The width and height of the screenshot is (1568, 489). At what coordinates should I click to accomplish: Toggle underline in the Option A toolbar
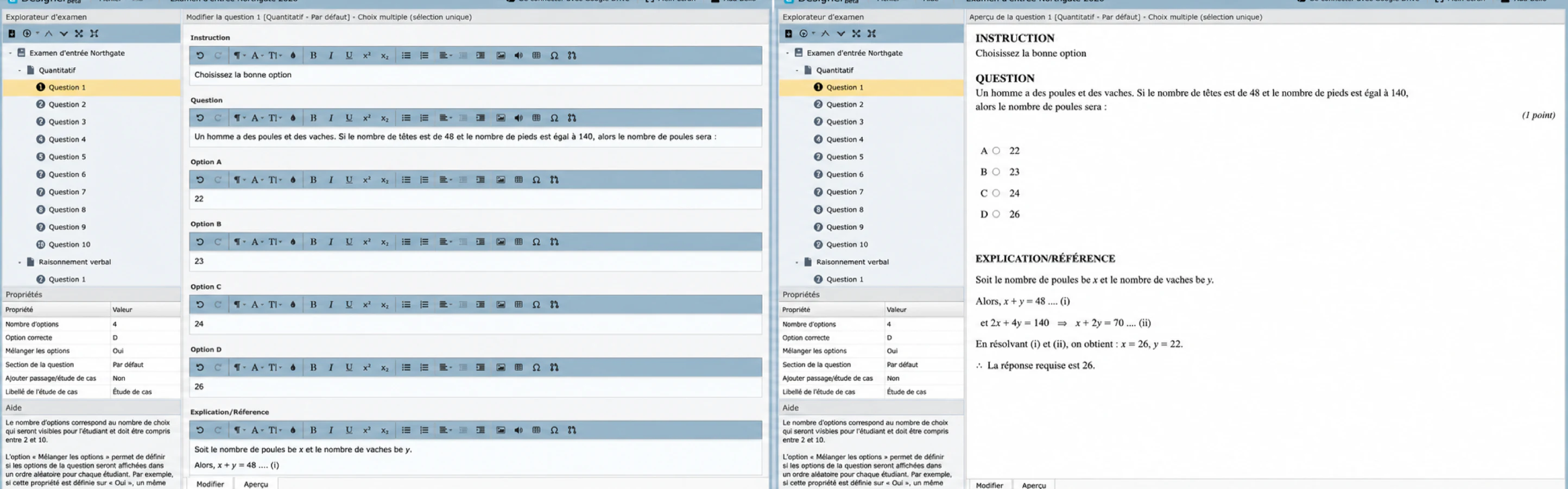pyautogui.click(x=349, y=180)
